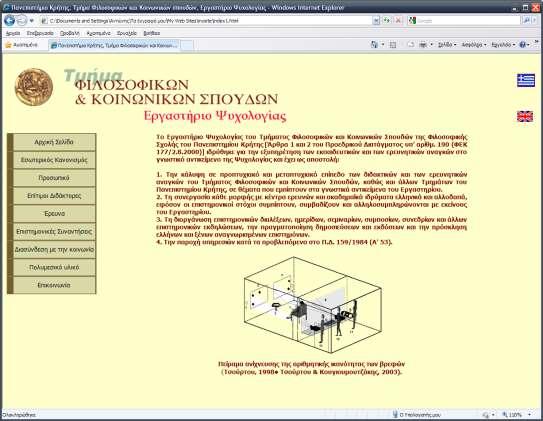The width and height of the screenshot is (543, 421).
Task: Open the Επίτιμοι Διδάκτορες sidebar button
Action: coord(54,196)
